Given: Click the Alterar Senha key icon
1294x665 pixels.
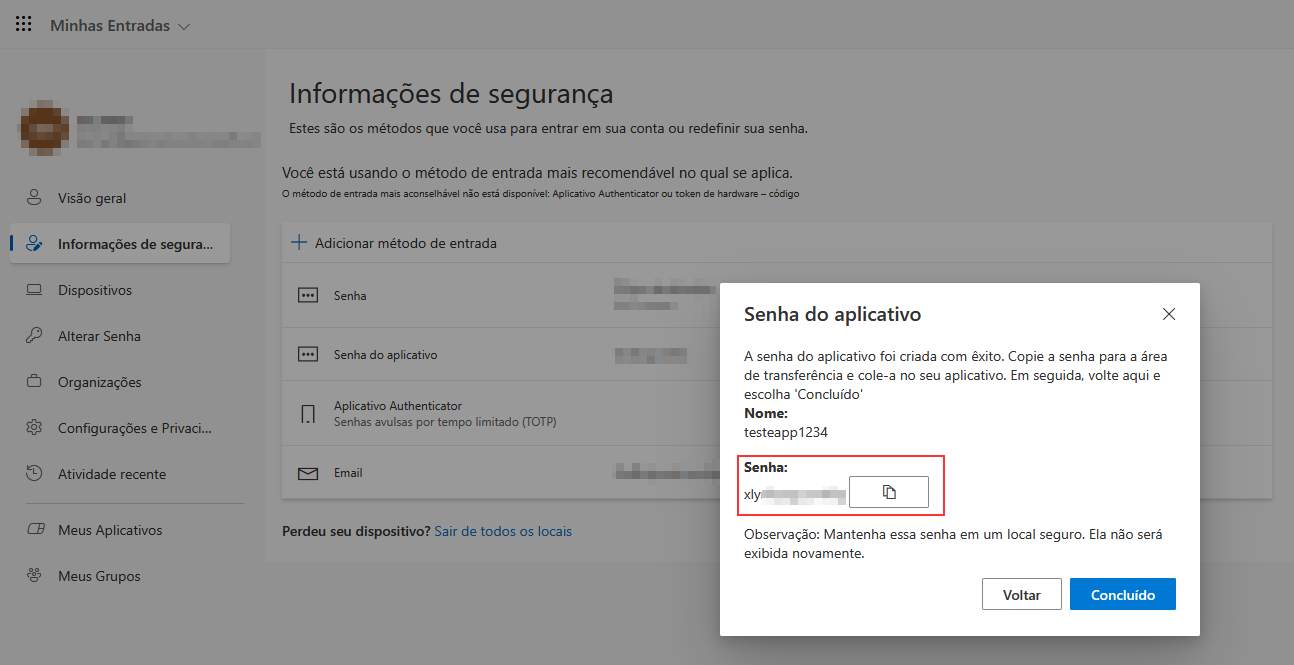Looking at the screenshot, I should point(34,336).
